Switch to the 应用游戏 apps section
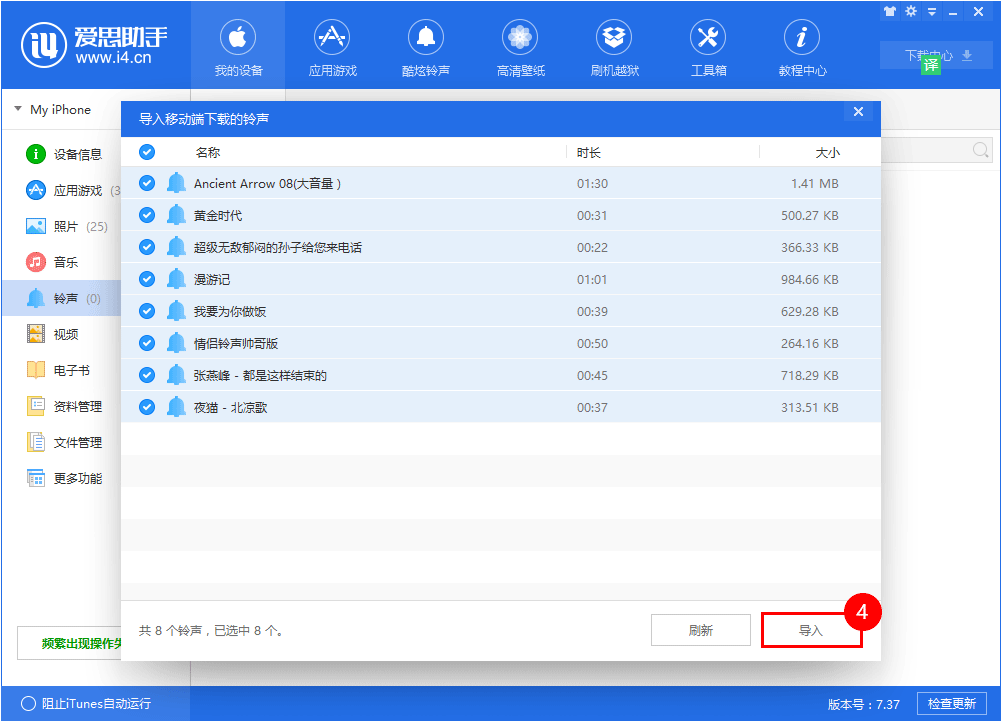The image size is (1002, 721). point(331,46)
